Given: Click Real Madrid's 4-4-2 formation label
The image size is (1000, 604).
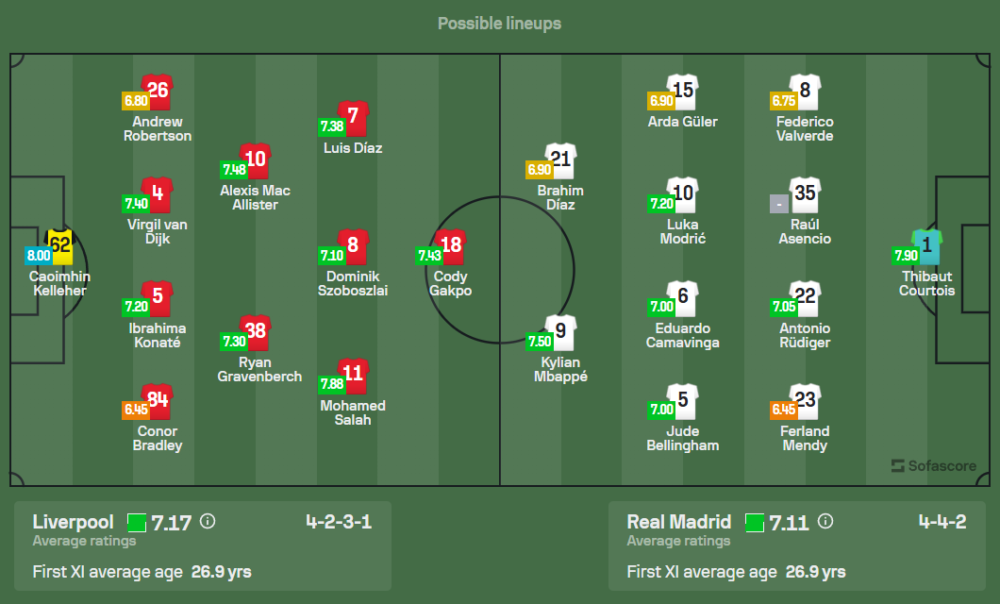Looking at the screenshot, I should pyautogui.click(x=943, y=521).
